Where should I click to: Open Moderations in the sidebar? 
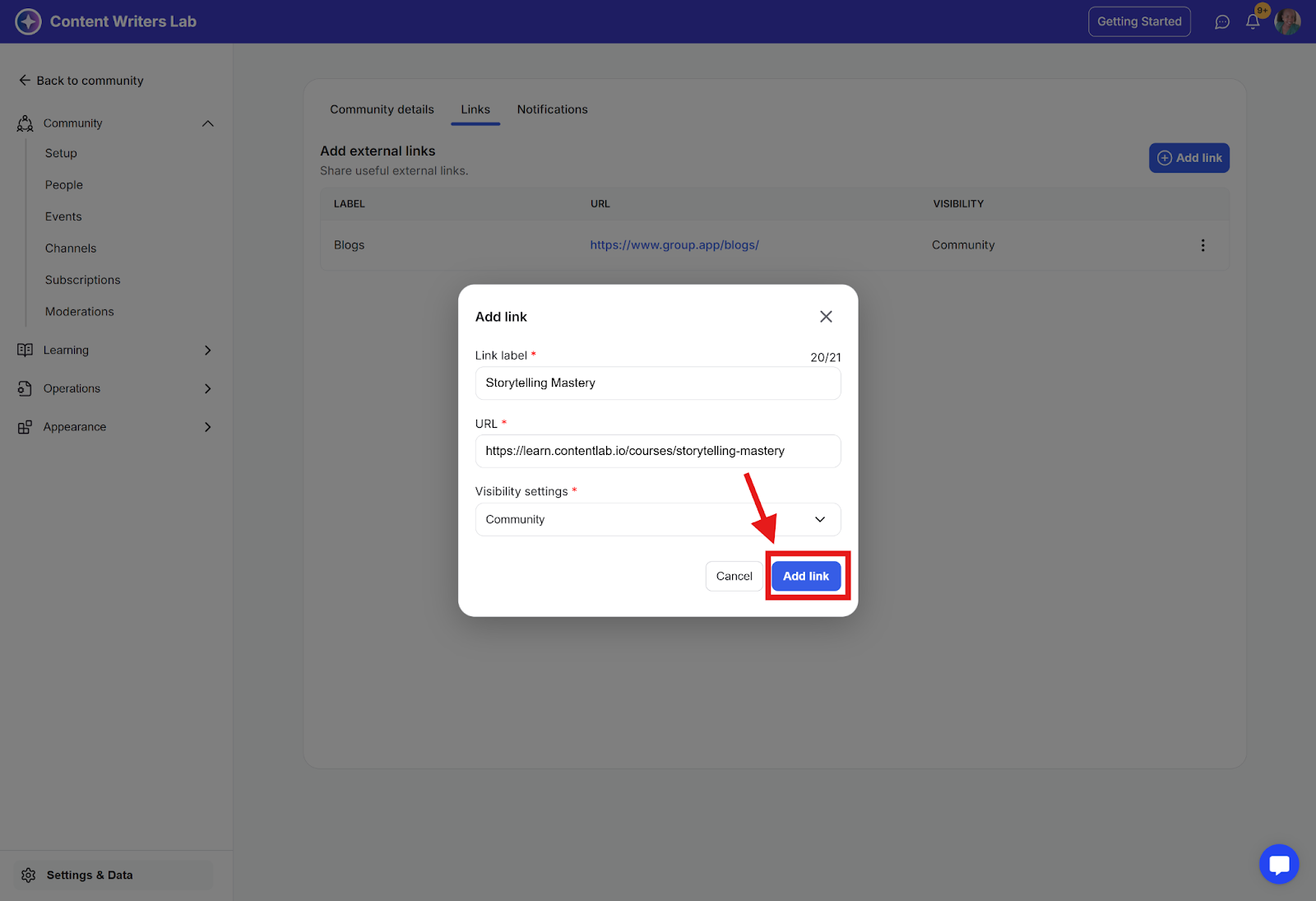(80, 312)
